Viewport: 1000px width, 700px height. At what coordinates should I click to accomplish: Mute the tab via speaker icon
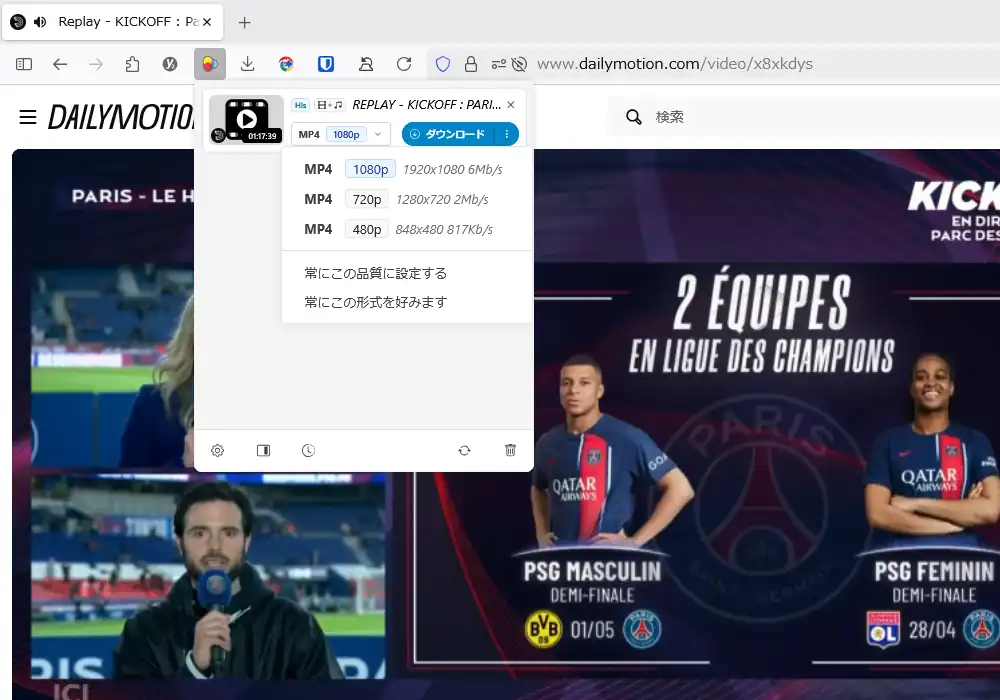[40, 22]
